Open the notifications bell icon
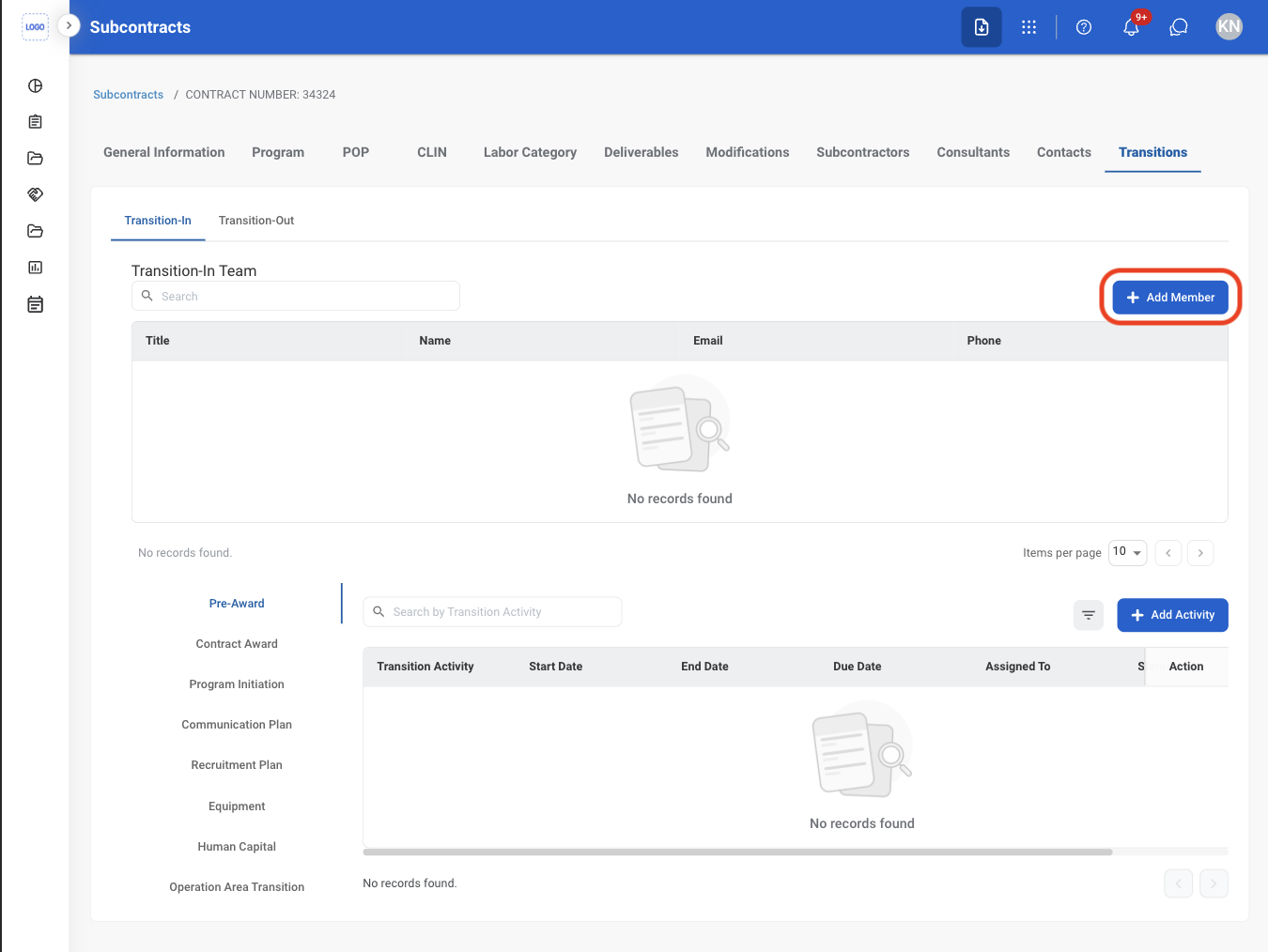The height and width of the screenshot is (952, 1268). pyautogui.click(x=1131, y=27)
